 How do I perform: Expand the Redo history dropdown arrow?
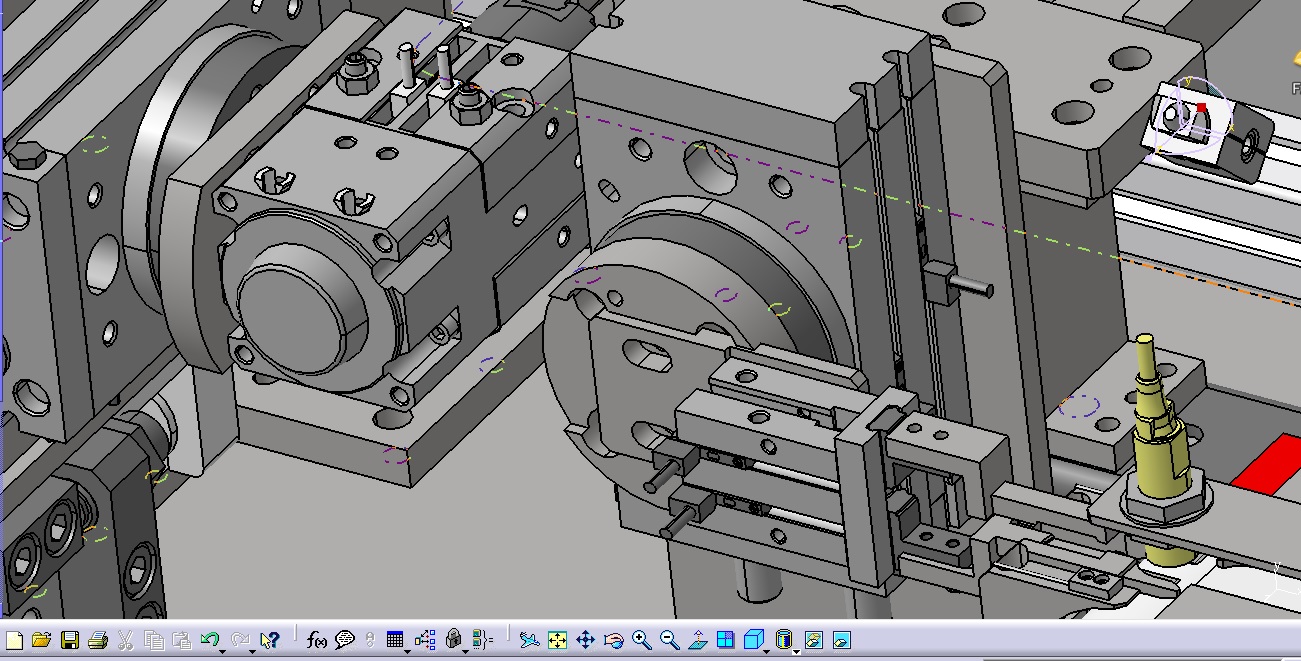point(251,652)
